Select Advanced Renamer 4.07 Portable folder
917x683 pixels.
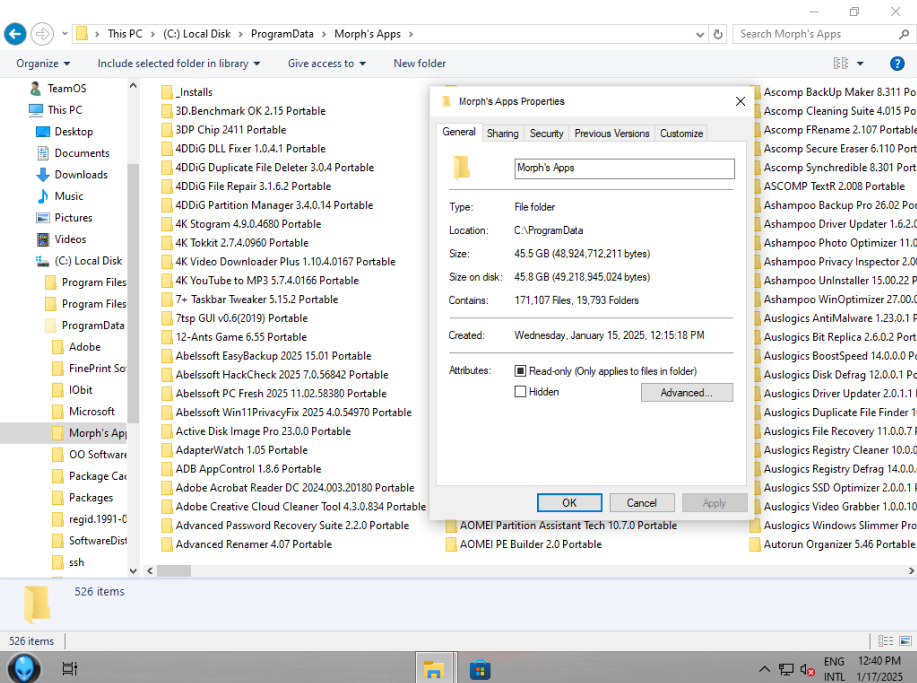[x=247, y=544]
